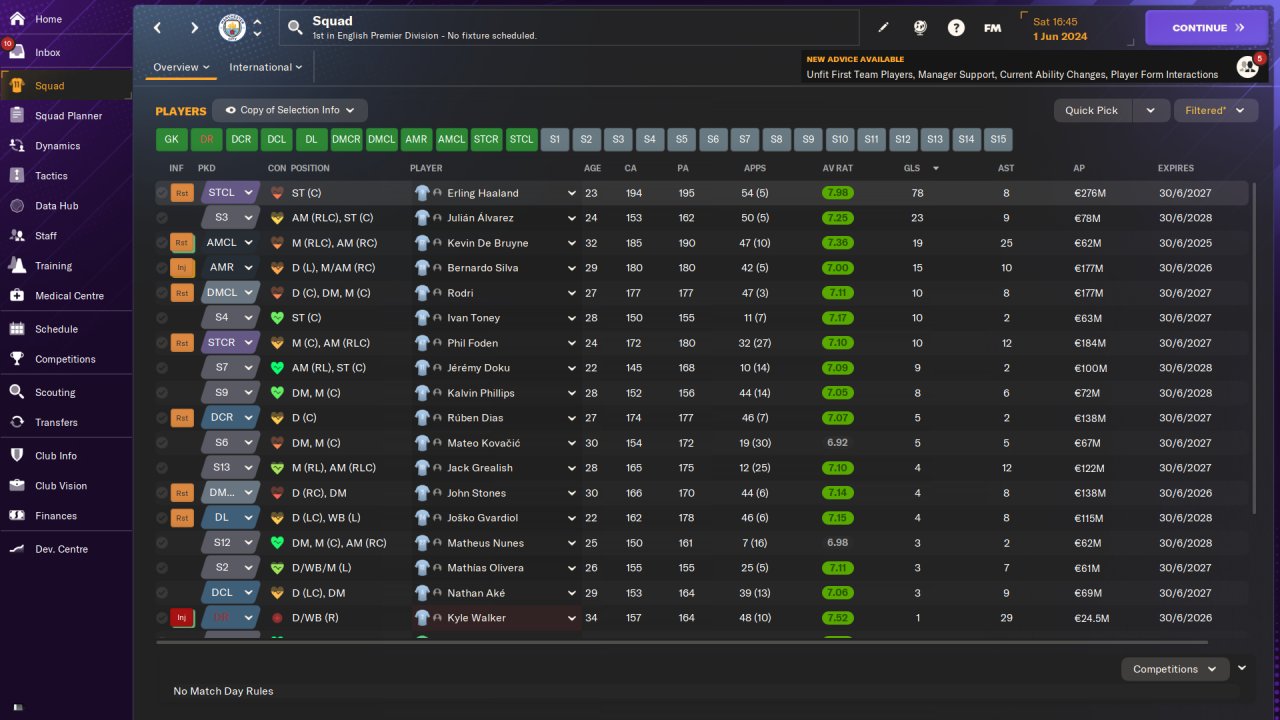This screenshot has height=720, width=1280.
Task: Open Squad Planner in the sidebar
Action: click(66, 116)
